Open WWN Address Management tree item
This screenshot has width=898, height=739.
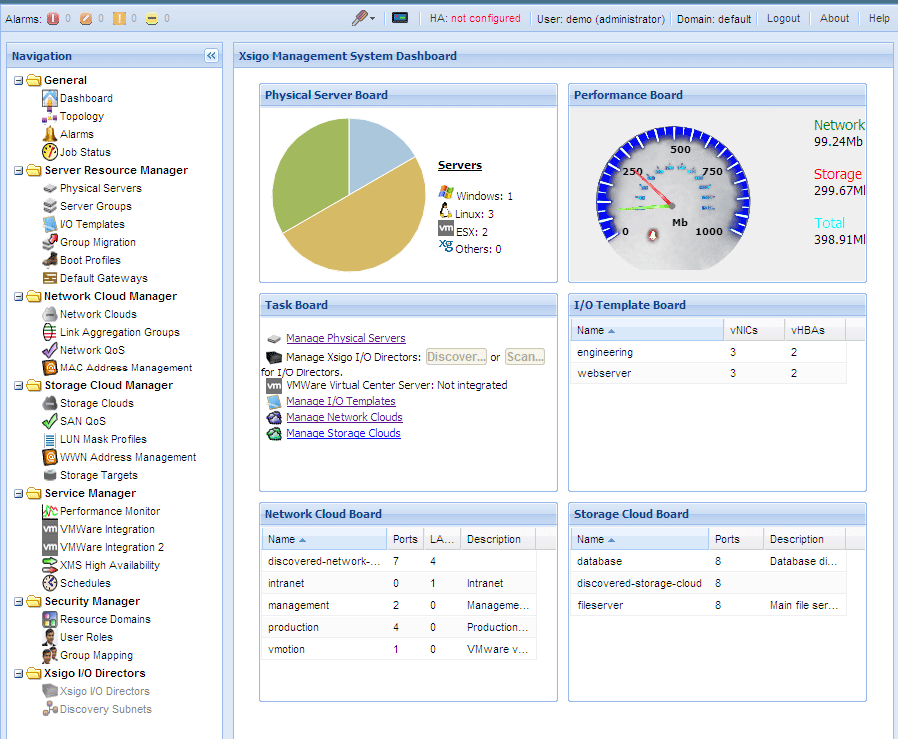pos(128,457)
